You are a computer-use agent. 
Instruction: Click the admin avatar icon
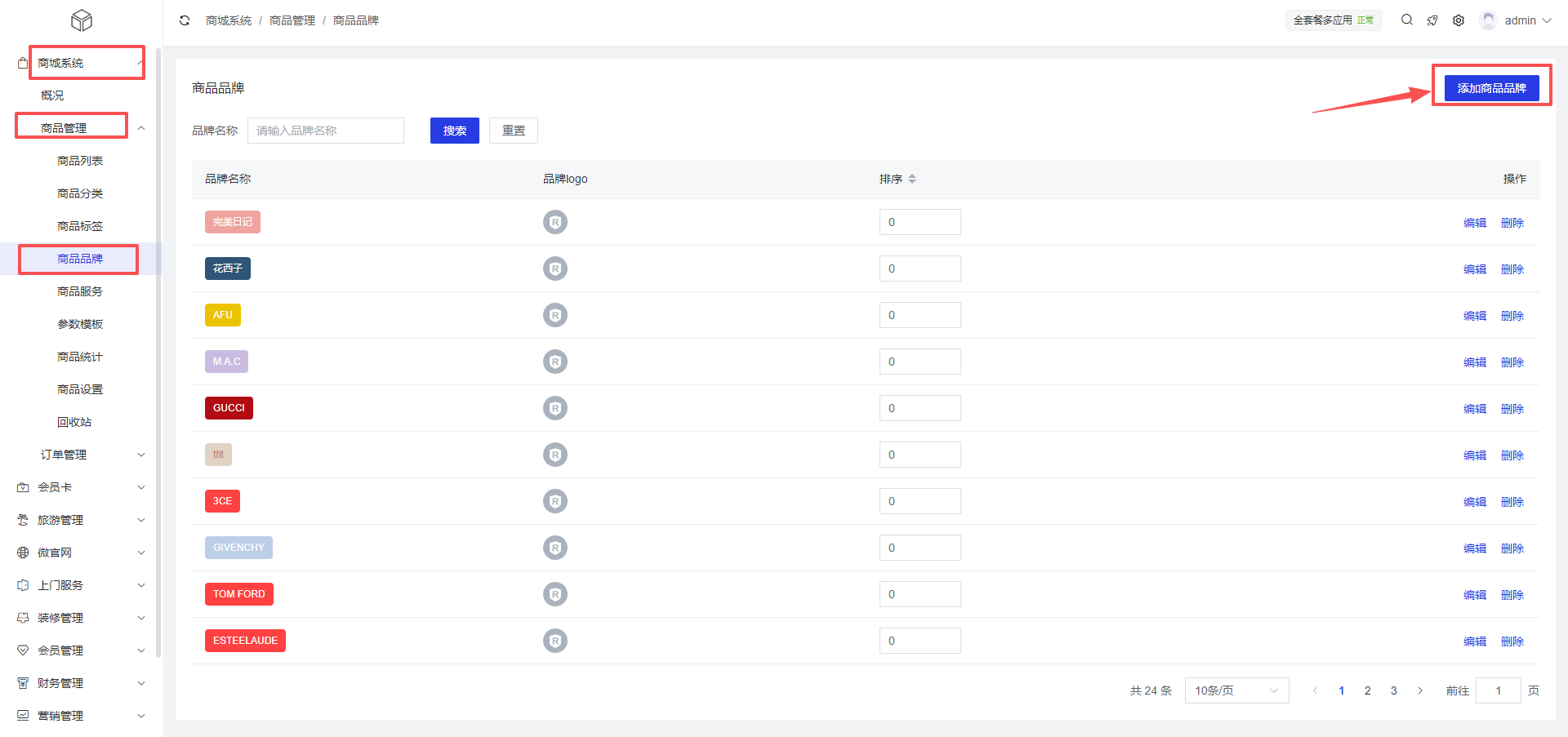pos(1489,20)
